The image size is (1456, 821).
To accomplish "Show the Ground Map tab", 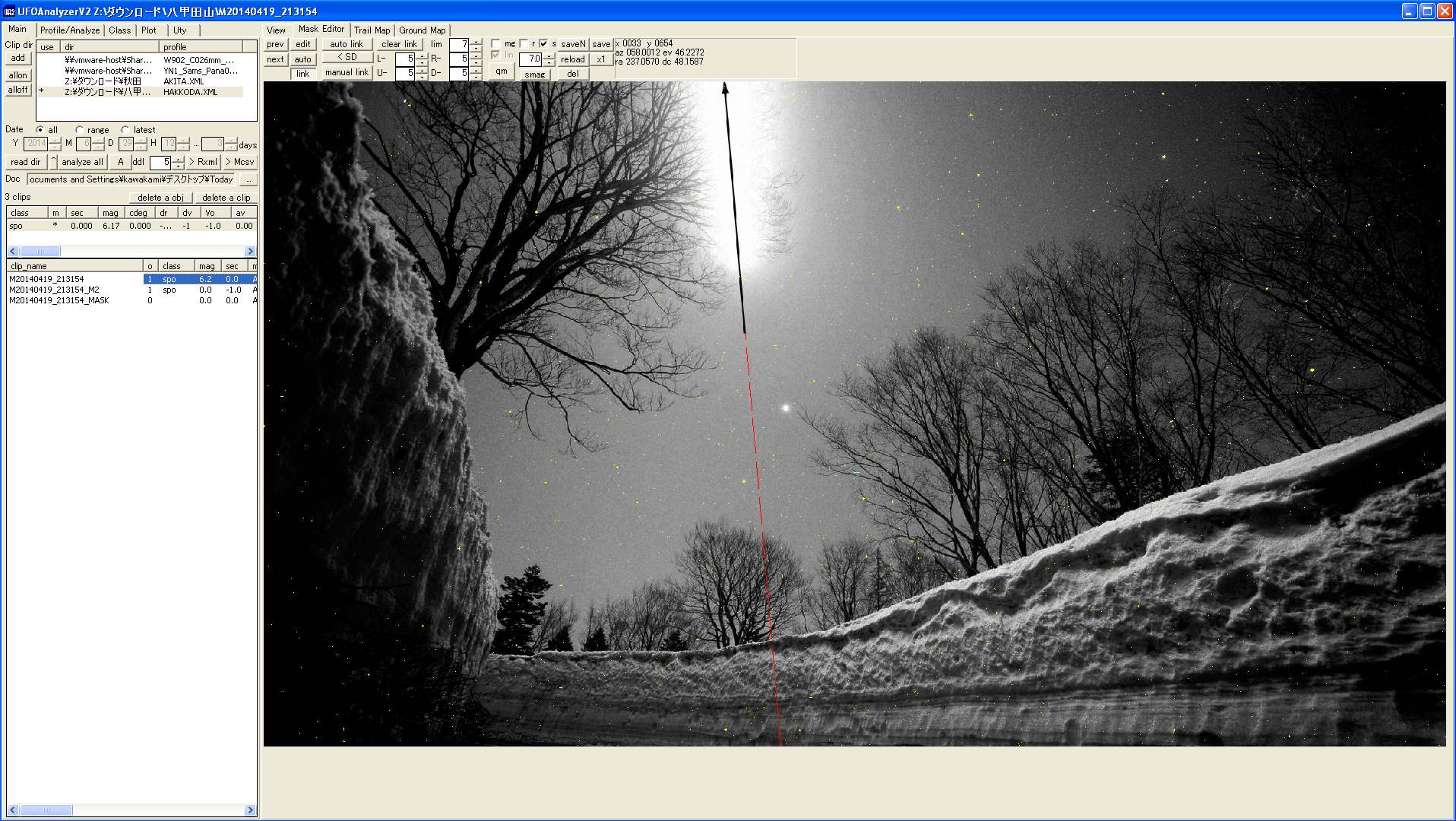I will [422, 30].
